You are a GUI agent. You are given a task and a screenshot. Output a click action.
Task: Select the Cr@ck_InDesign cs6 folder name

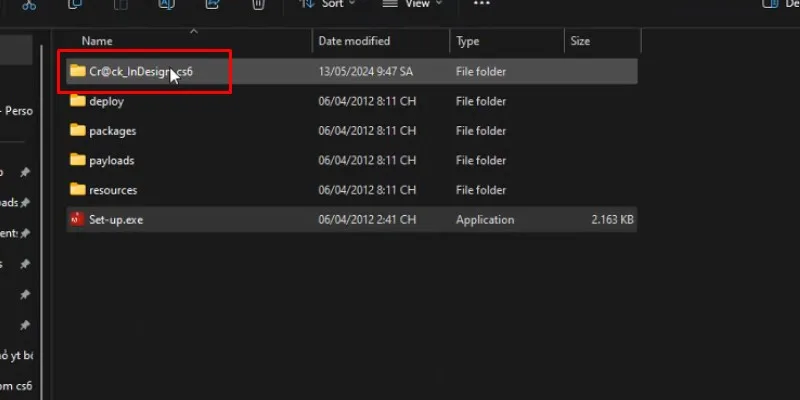[141, 71]
